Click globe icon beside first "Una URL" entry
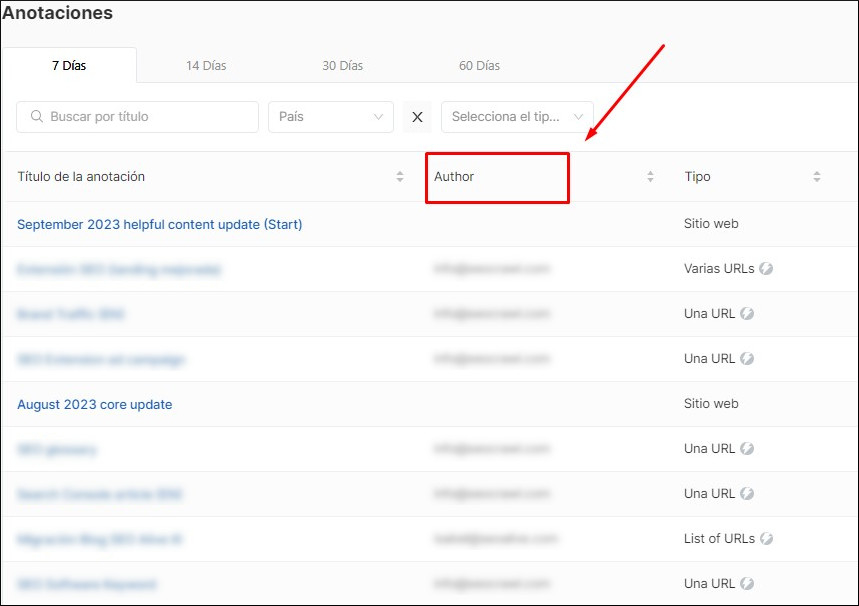This screenshot has height=606, width=859. (745, 314)
